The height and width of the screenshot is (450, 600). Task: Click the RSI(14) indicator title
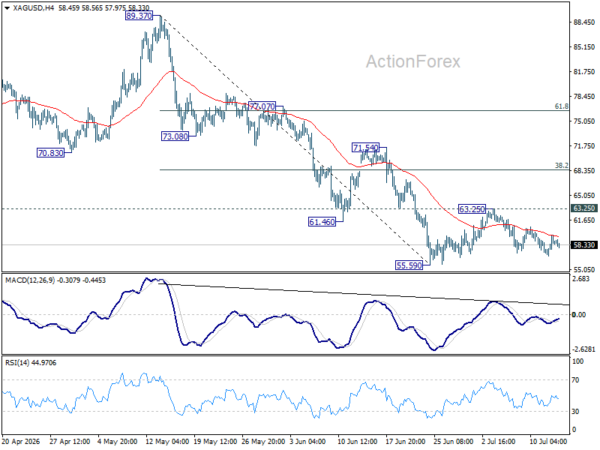[x=17, y=363]
